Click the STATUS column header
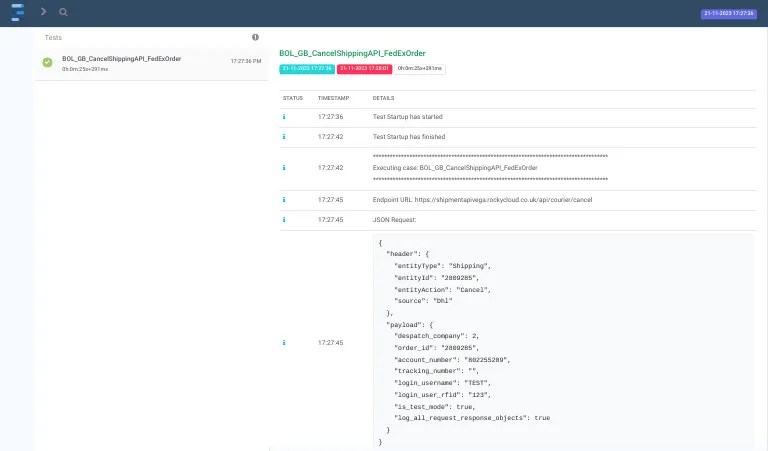 click(292, 98)
